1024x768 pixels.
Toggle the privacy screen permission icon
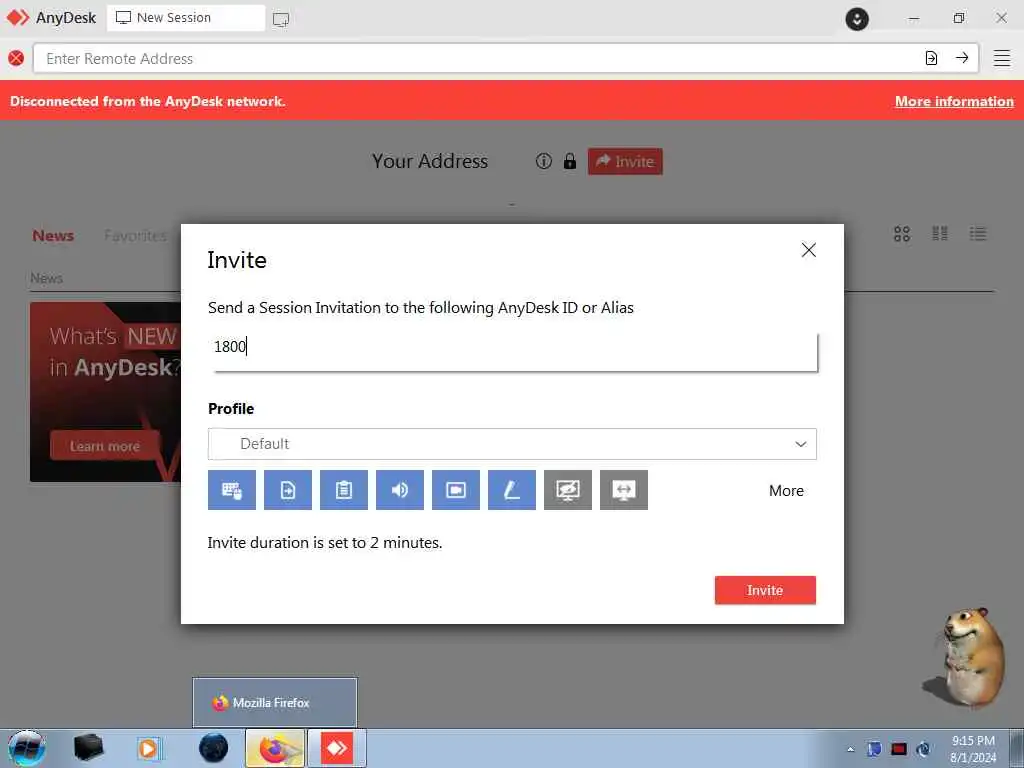point(568,490)
